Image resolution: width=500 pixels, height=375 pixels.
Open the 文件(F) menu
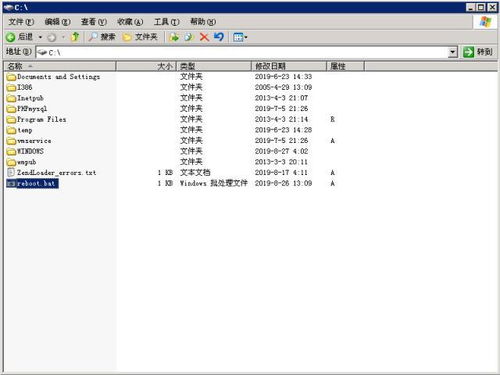point(21,22)
